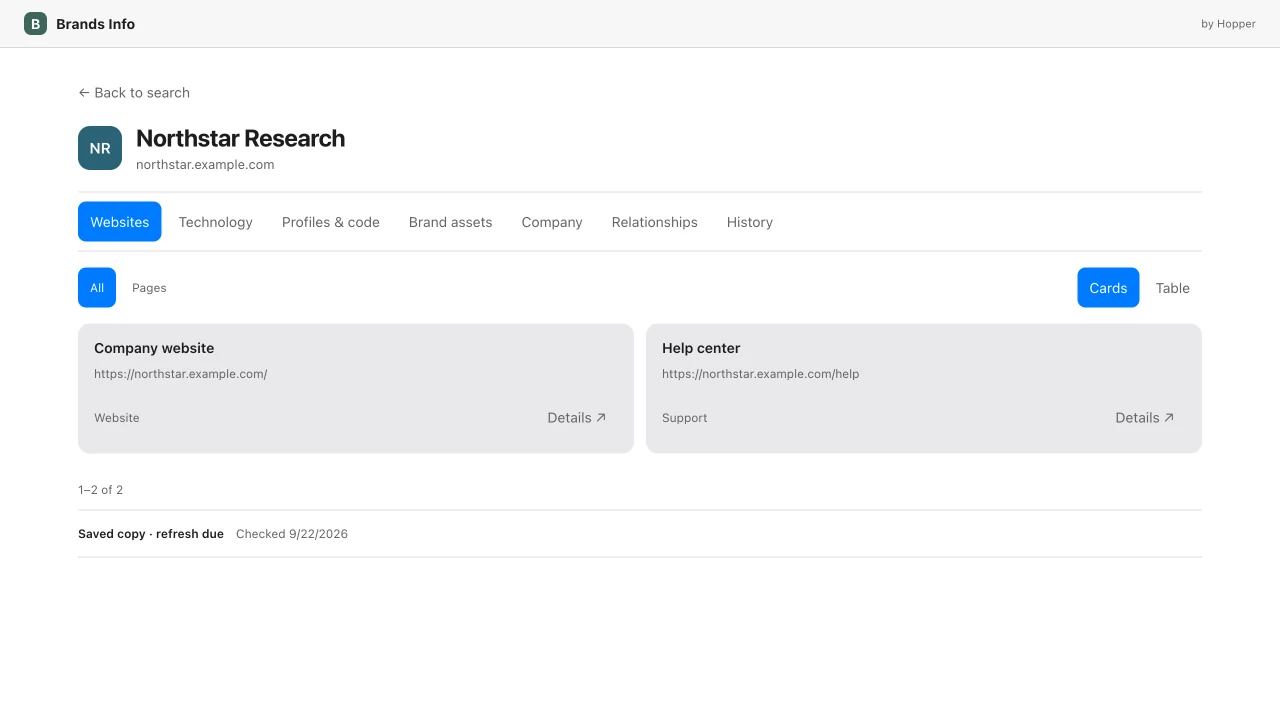Switch to the Technology tab
This screenshot has width=1280, height=716.
pos(216,222)
